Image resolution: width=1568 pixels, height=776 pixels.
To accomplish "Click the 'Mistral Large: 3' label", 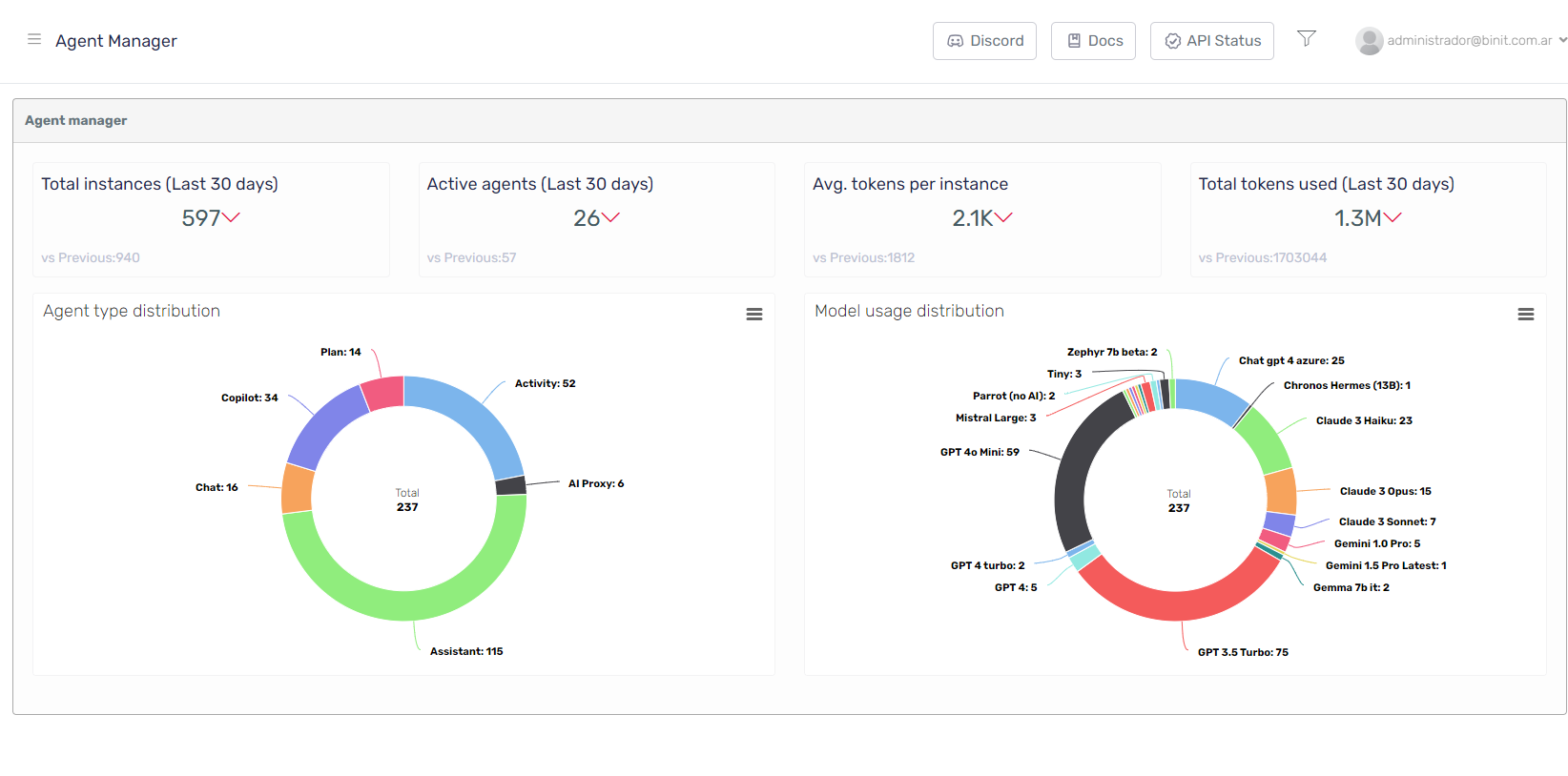I will [996, 419].
